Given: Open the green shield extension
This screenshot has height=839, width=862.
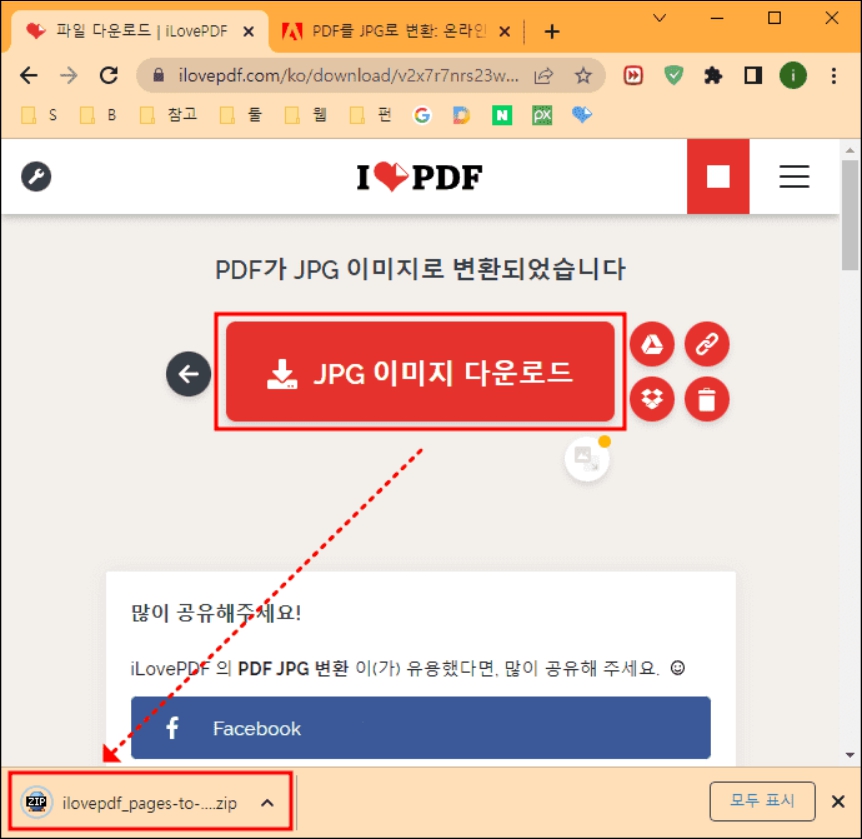Looking at the screenshot, I should click(673, 75).
